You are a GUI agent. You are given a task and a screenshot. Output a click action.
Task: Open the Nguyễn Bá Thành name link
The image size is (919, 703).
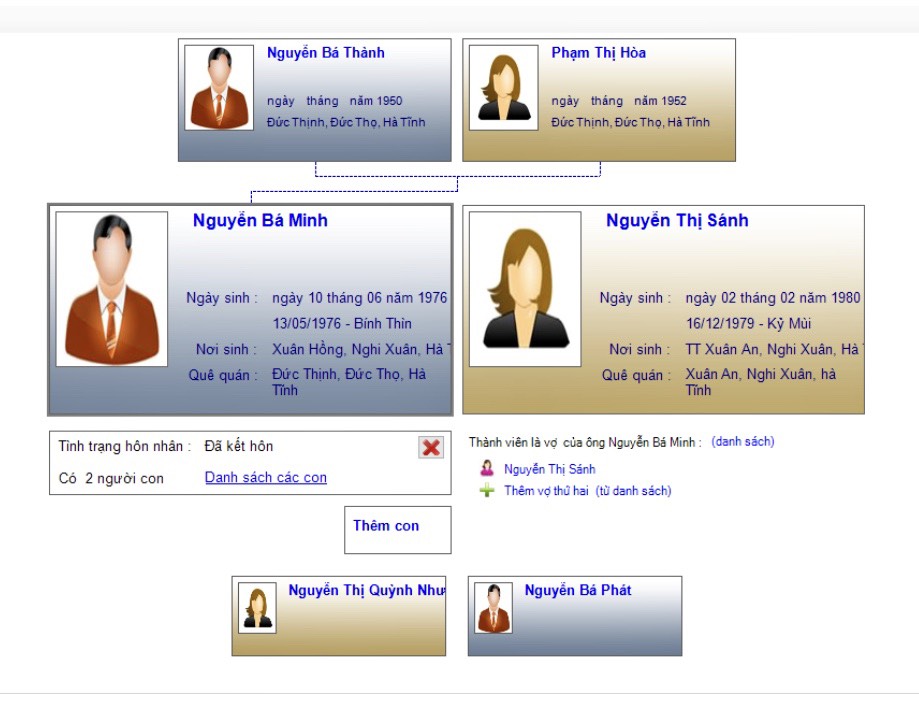326,53
